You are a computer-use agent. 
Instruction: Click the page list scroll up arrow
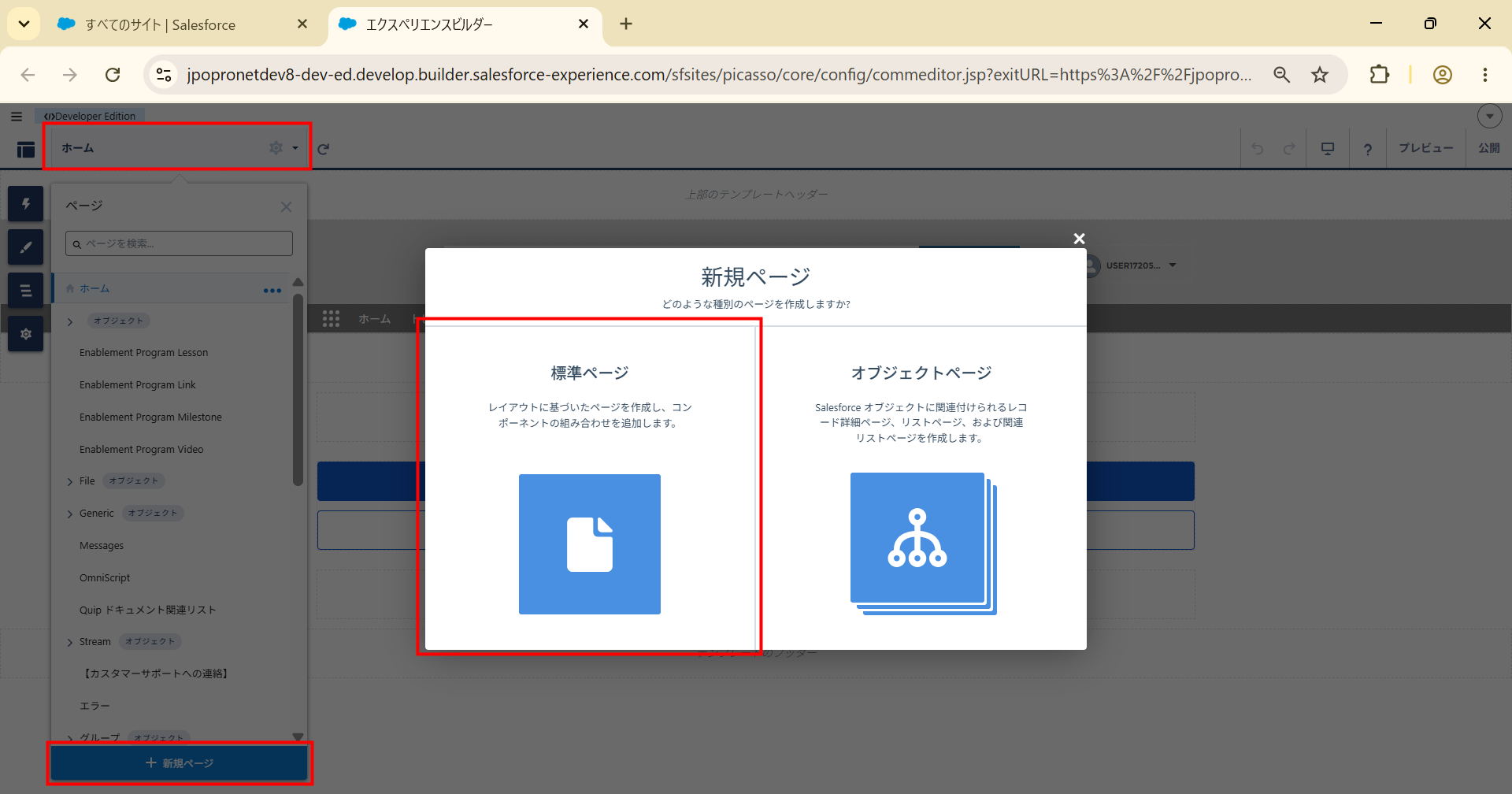298,282
